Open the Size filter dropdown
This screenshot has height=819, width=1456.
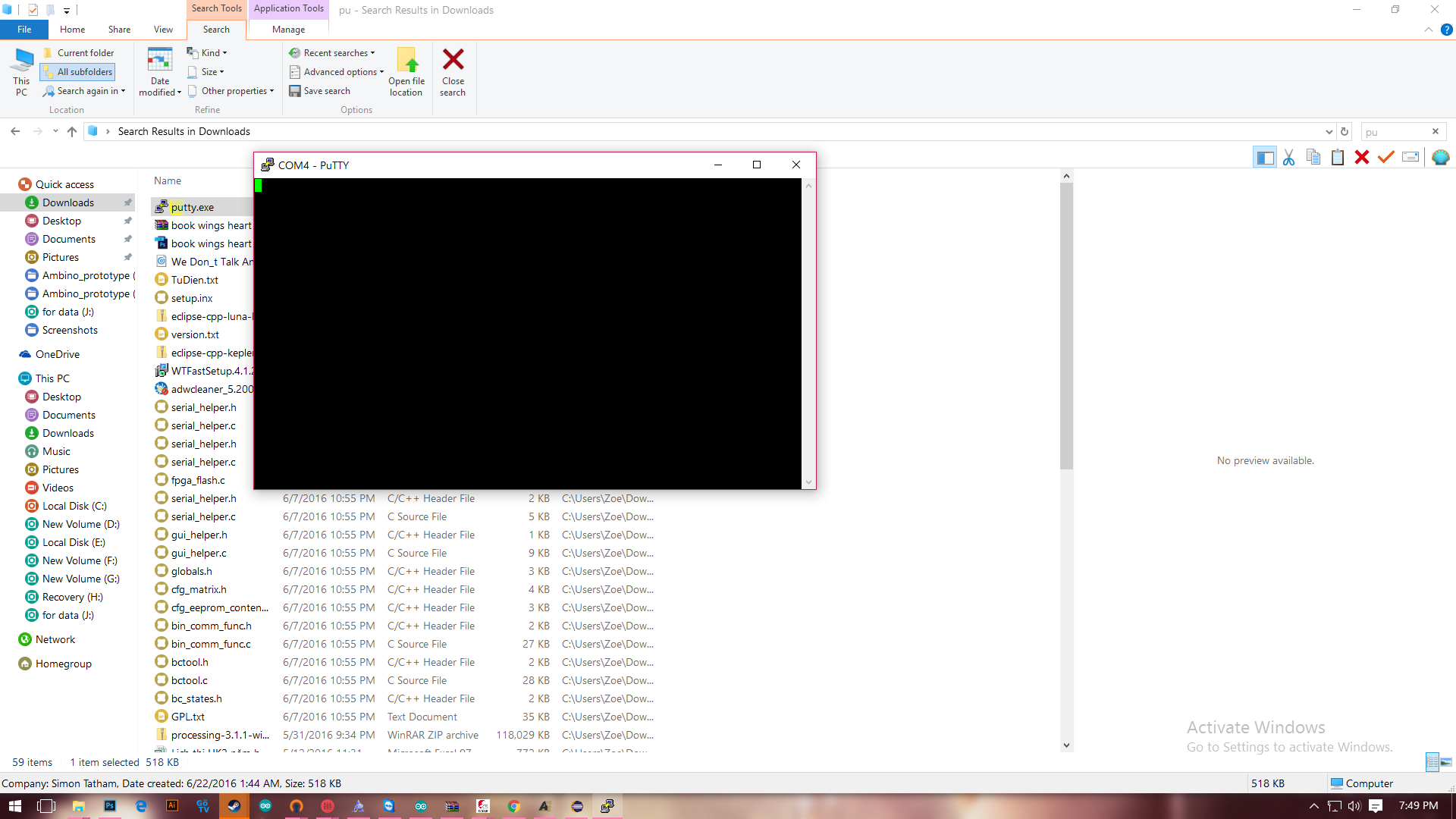pyautogui.click(x=206, y=72)
